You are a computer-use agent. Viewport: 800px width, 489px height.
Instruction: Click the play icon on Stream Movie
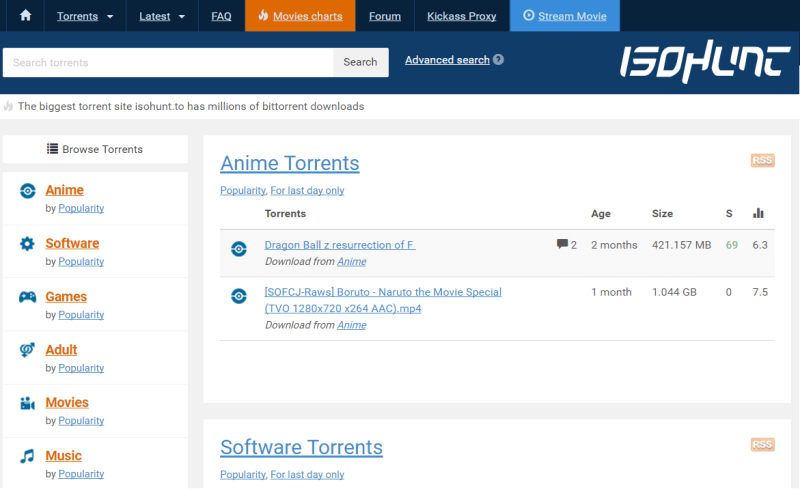click(x=529, y=15)
